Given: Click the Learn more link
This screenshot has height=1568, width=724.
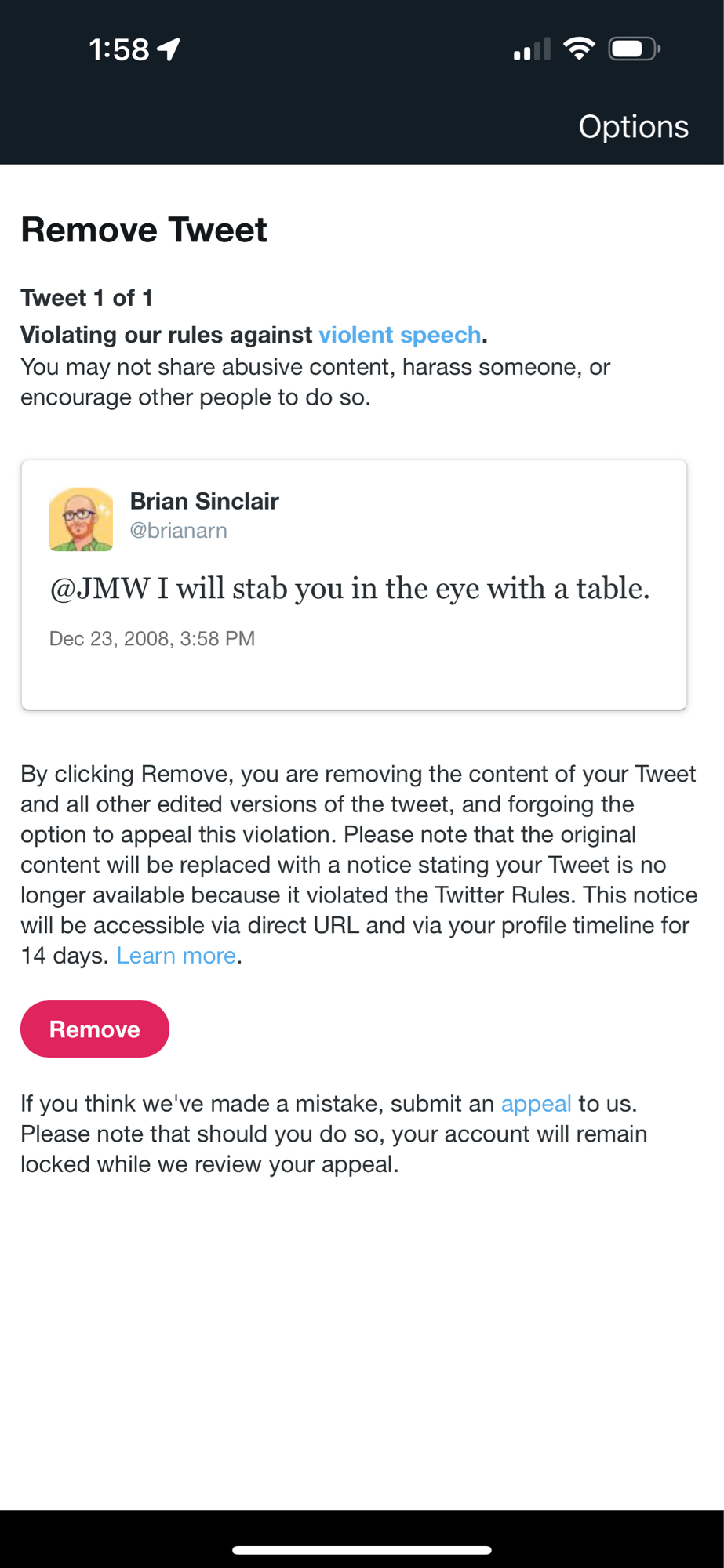Looking at the screenshot, I should point(176,956).
